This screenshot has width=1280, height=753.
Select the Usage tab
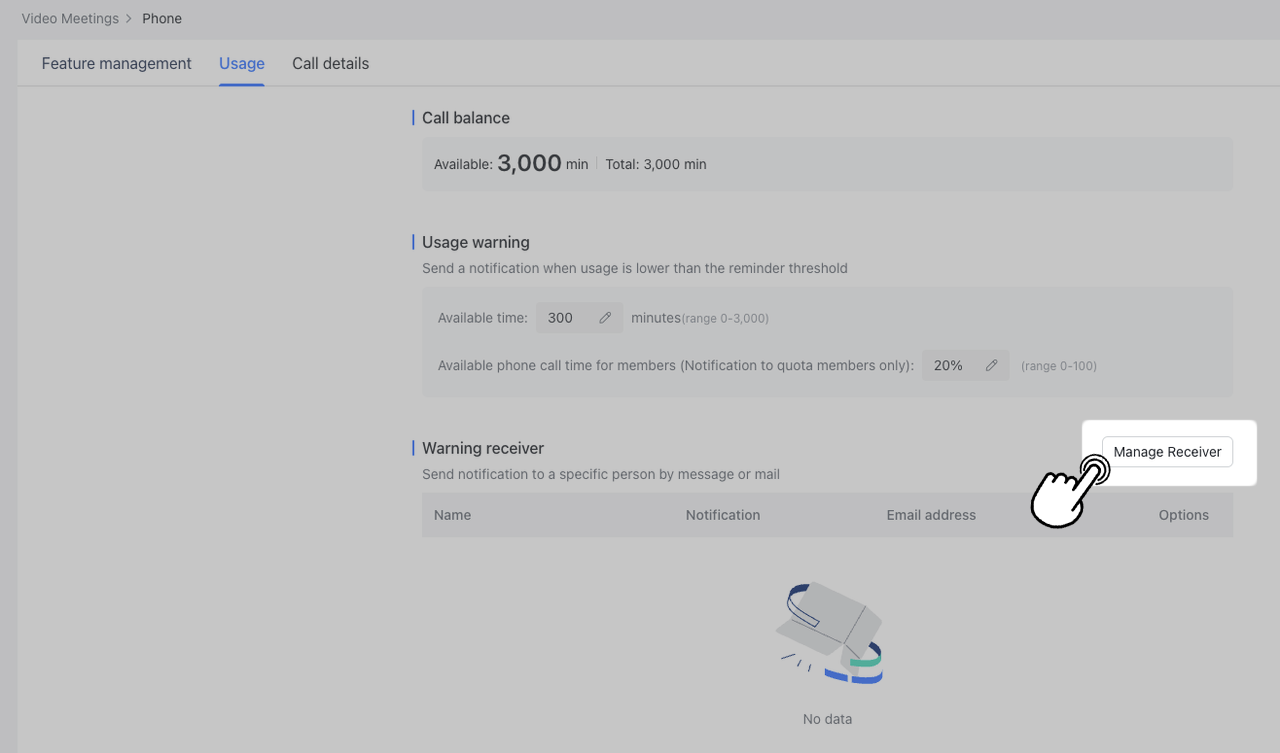(242, 64)
